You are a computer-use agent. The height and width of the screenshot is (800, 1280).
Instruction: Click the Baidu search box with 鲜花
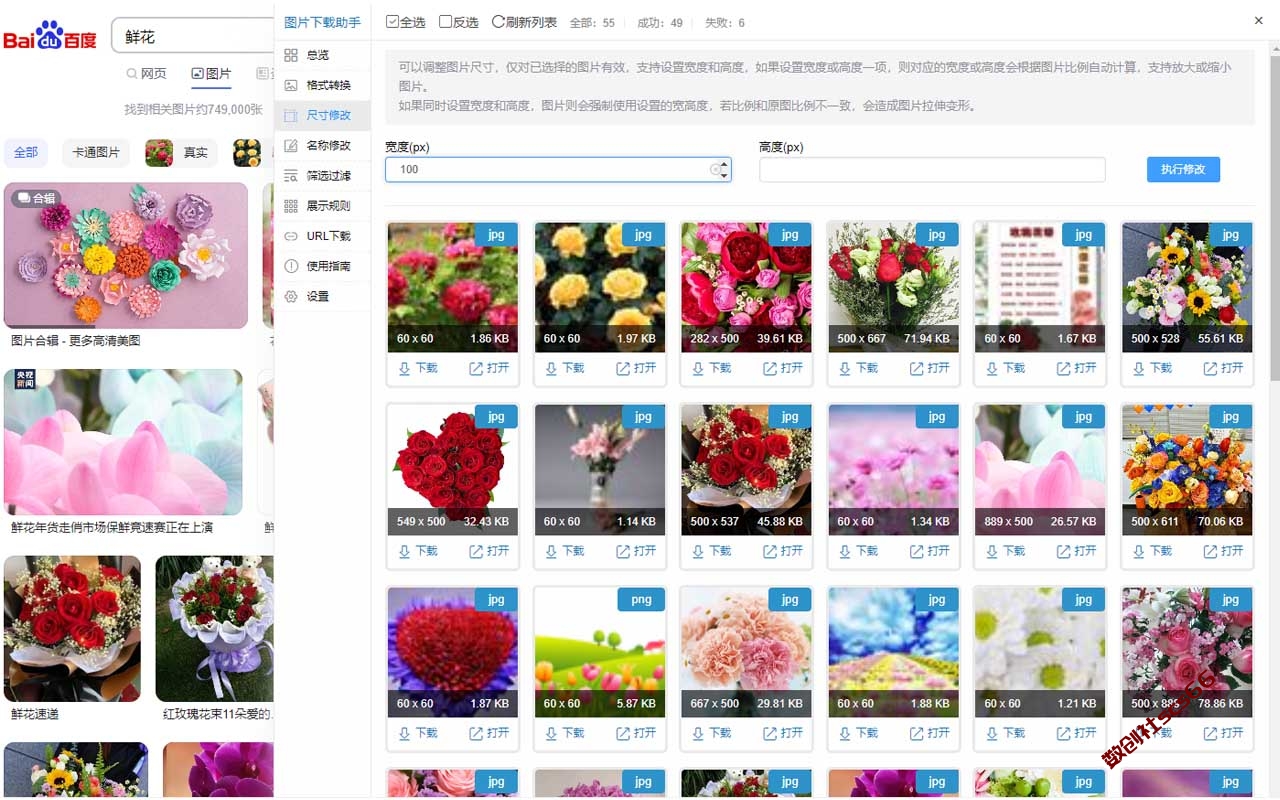tap(192, 37)
